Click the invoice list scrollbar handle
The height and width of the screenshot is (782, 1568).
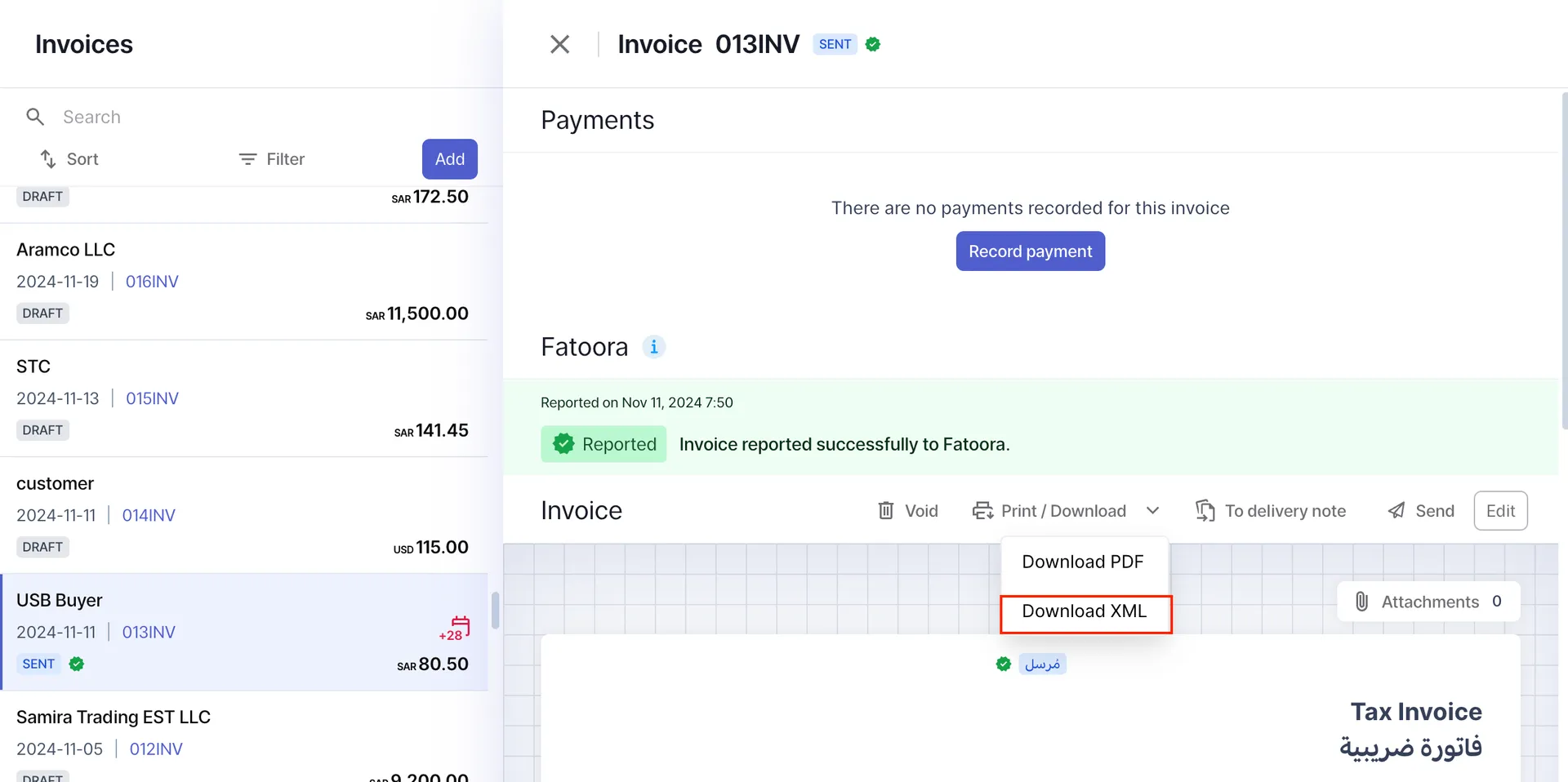[495, 611]
